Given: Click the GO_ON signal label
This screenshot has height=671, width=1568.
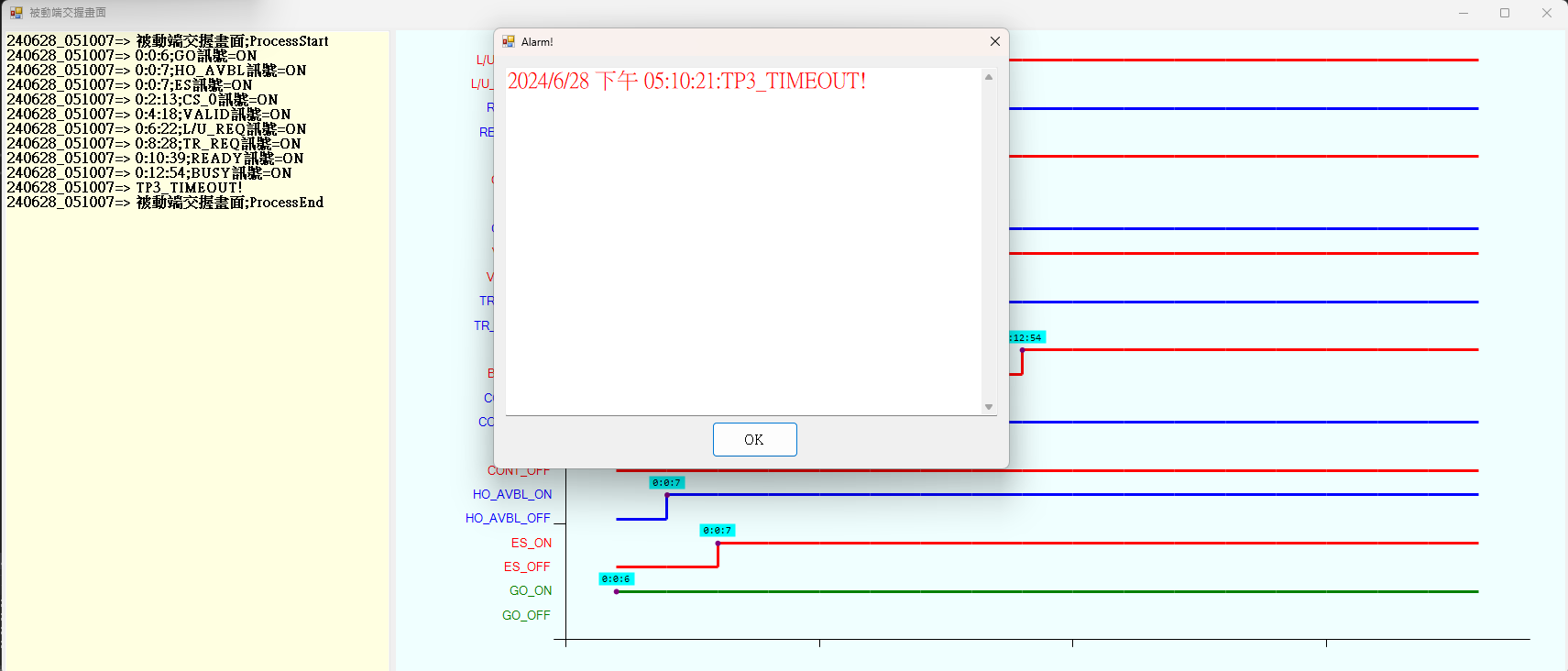Looking at the screenshot, I should point(531,590).
